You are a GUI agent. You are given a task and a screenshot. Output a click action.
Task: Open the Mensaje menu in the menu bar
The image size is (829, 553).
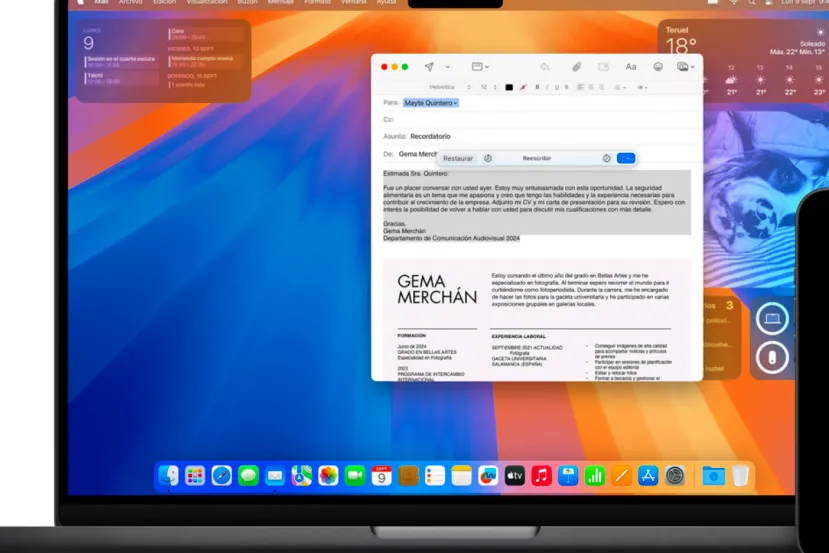coord(281,3)
